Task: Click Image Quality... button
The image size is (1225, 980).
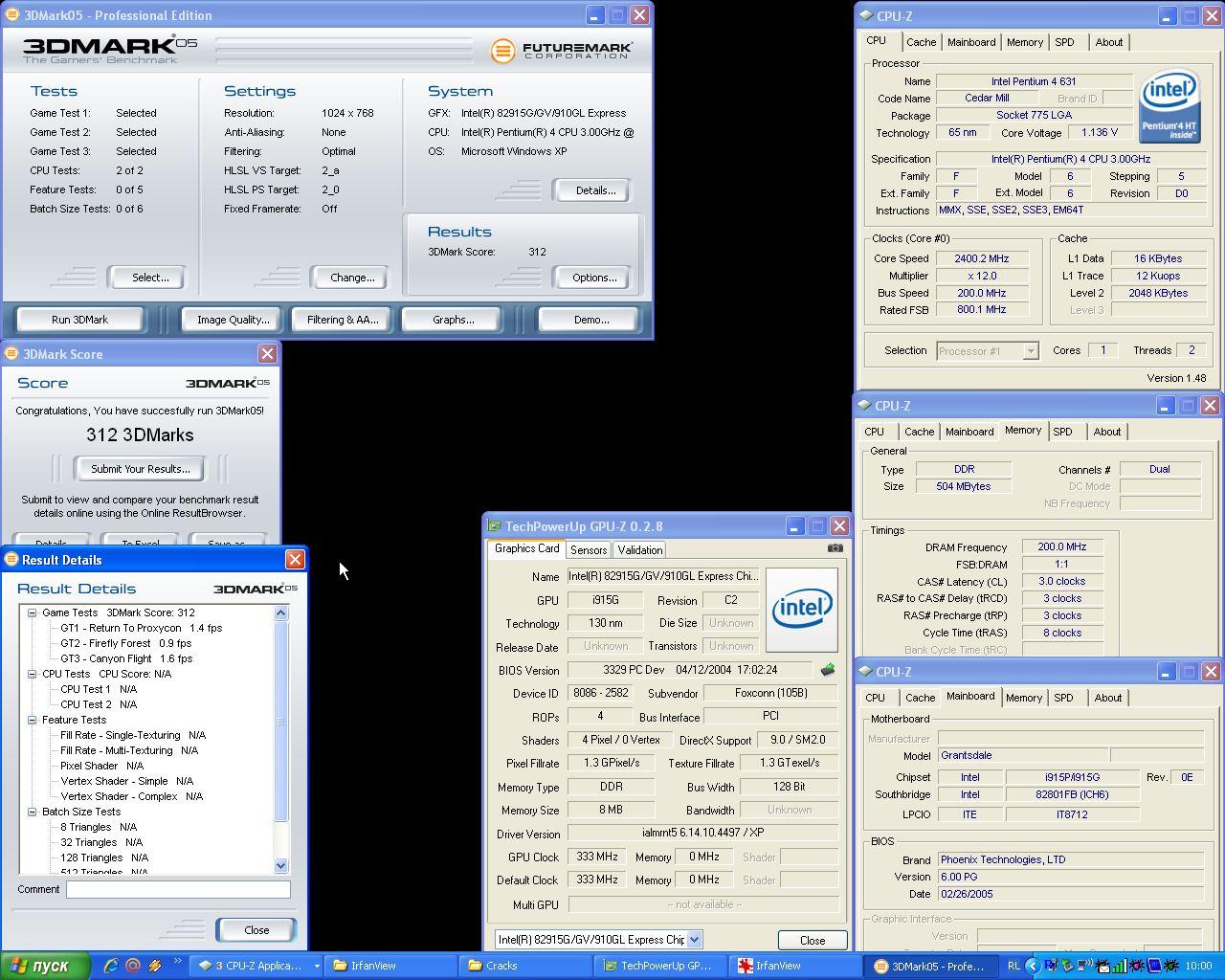Action: pos(234,320)
